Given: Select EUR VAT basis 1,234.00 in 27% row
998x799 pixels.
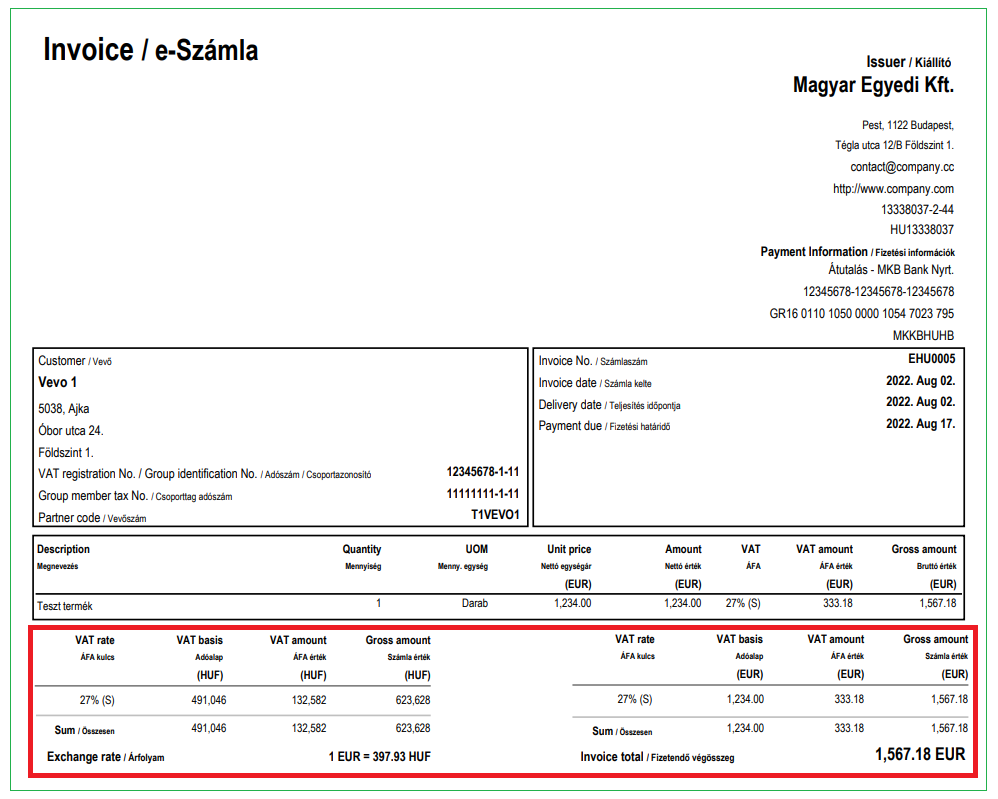Looking at the screenshot, I should click(745, 699).
